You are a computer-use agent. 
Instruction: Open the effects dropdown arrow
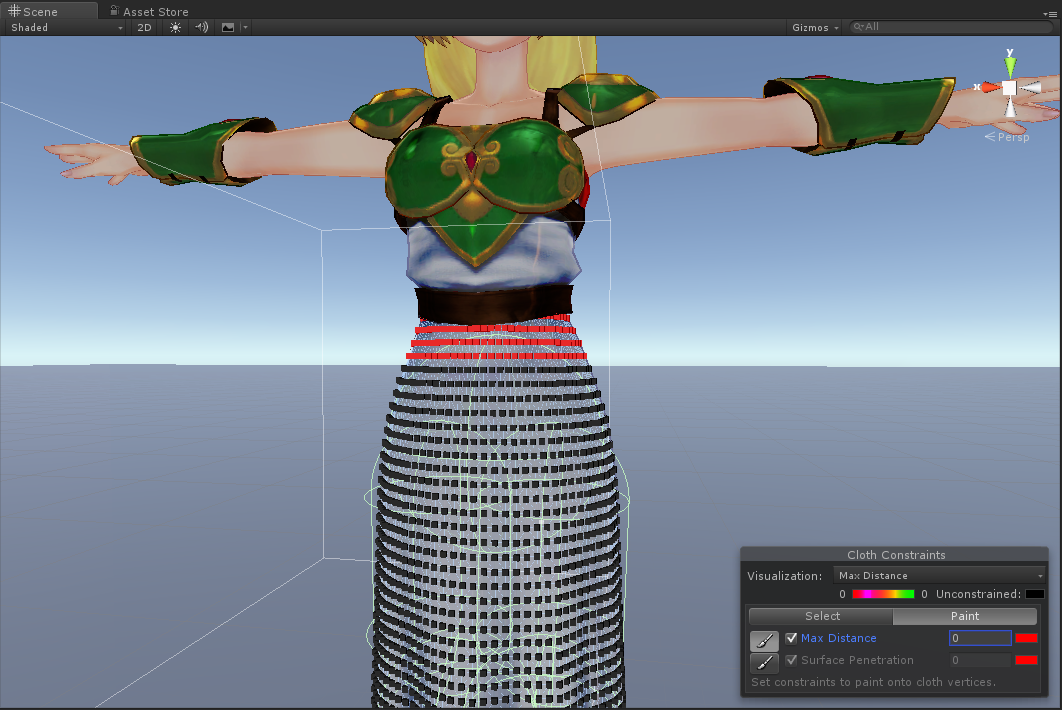[245, 27]
